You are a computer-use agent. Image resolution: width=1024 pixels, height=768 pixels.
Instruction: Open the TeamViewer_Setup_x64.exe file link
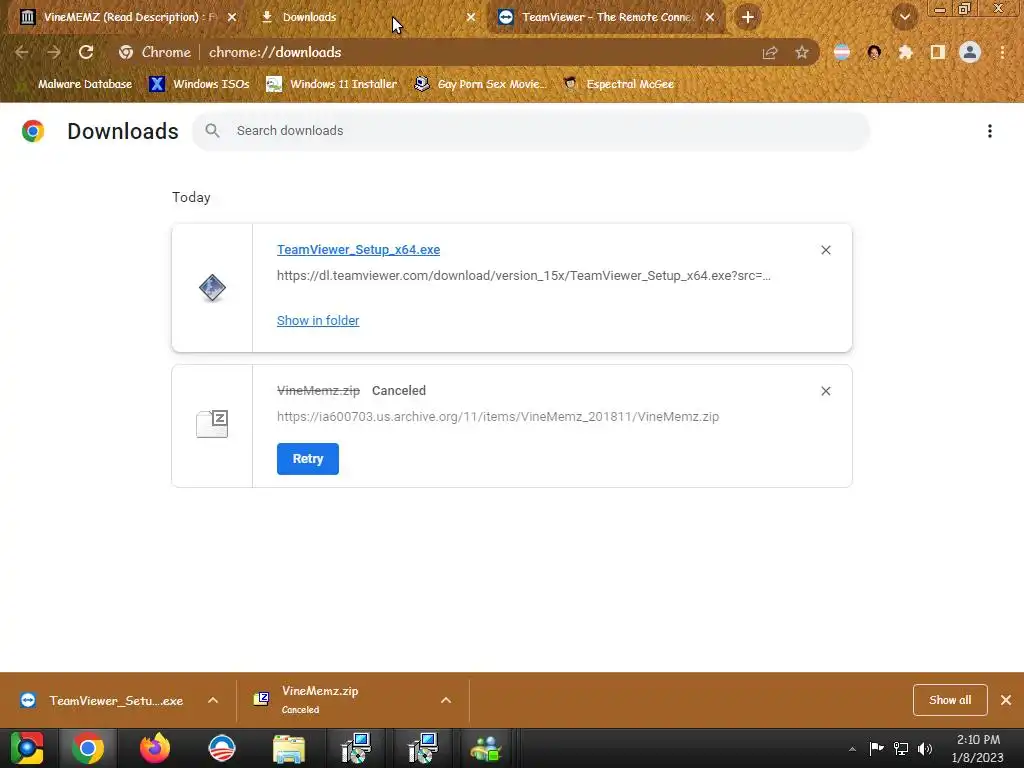359,249
